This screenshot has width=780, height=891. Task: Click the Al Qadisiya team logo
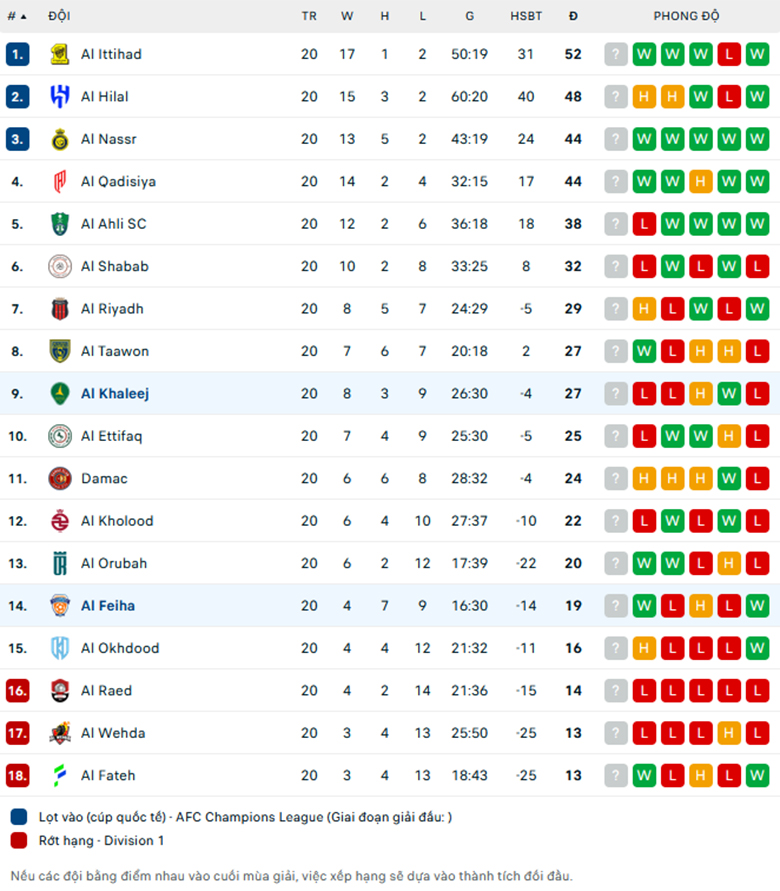coord(60,181)
